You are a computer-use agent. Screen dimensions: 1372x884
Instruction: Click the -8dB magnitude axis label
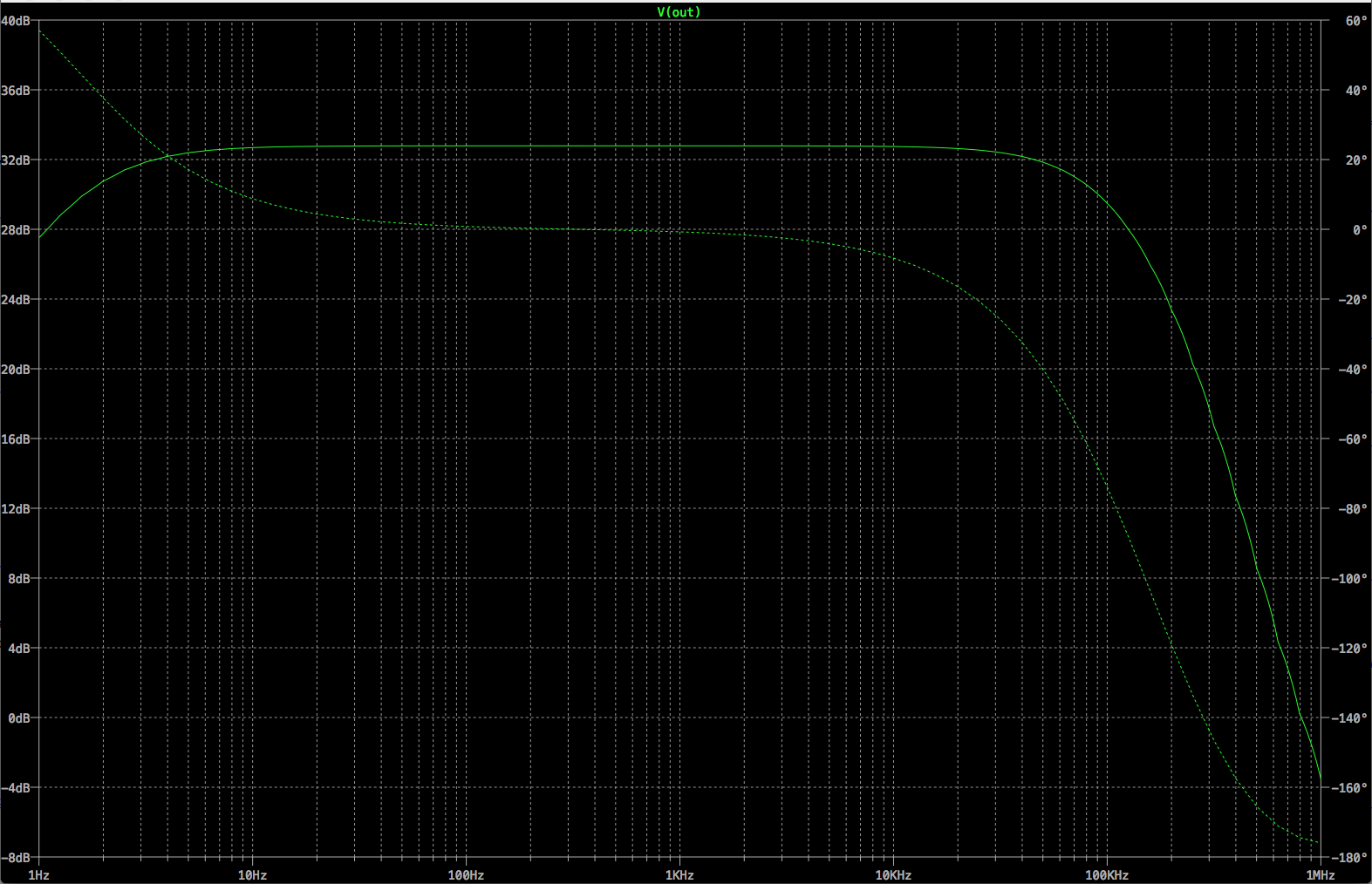click(16, 858)
